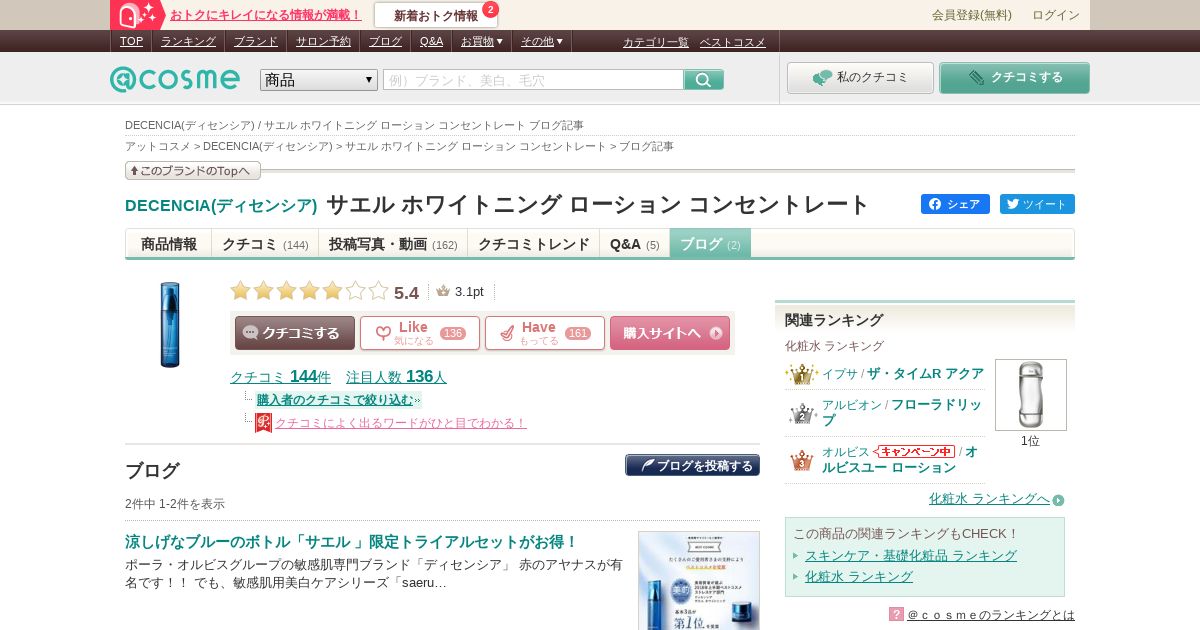Image resolution: width=1200 pixels, height=630 pixels.
Task: Click the green クチコミする header button
Action: 1014,78
